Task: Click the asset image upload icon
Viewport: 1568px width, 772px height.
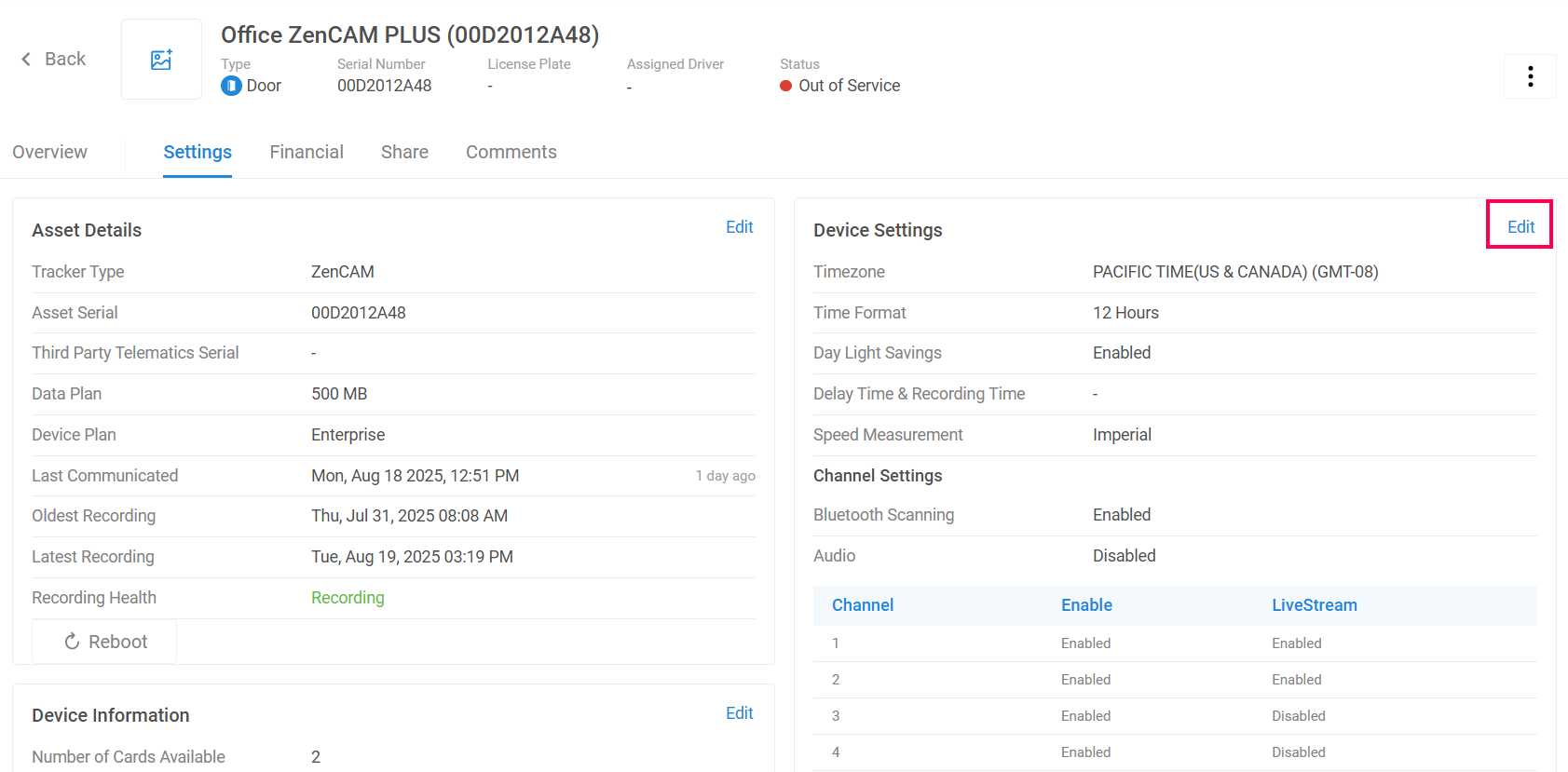Action: click(x=161, y=60)
